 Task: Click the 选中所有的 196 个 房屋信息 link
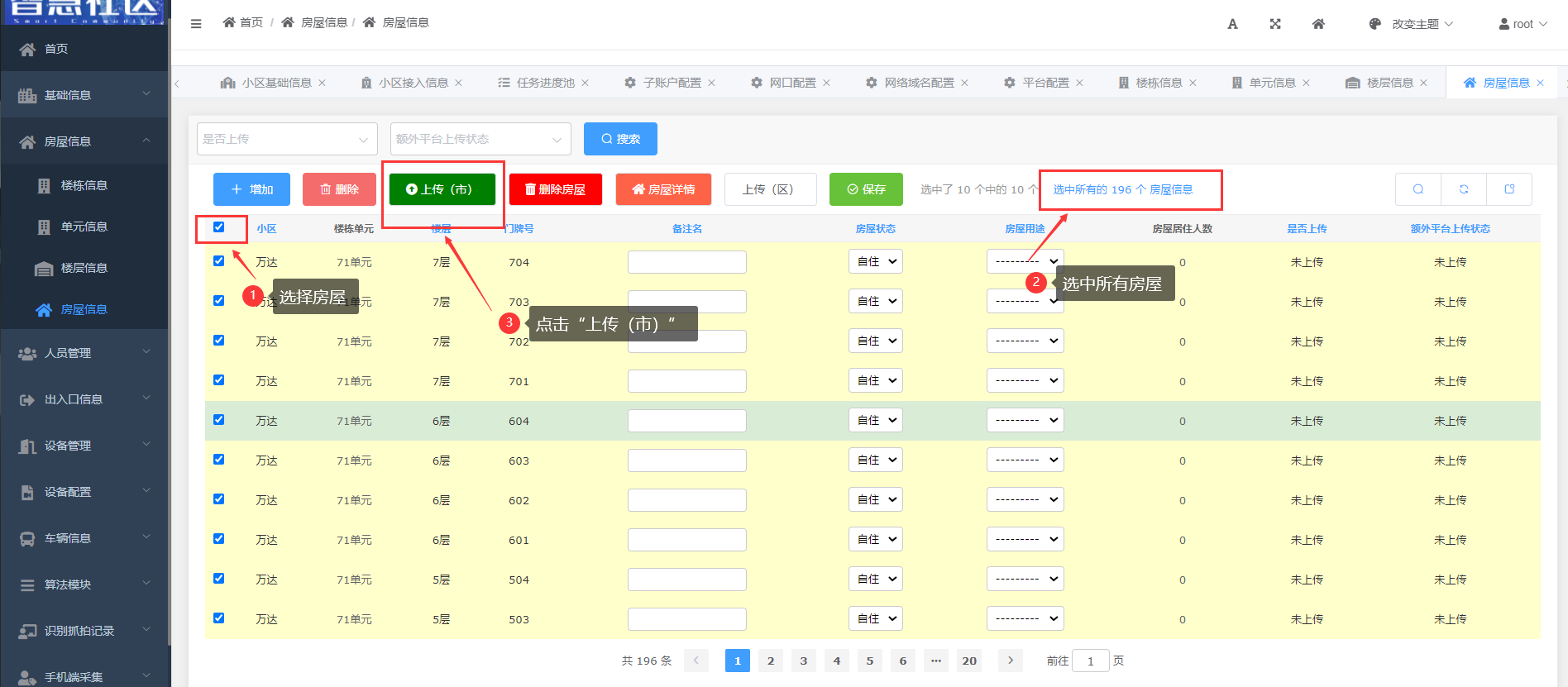(1122, 189)
